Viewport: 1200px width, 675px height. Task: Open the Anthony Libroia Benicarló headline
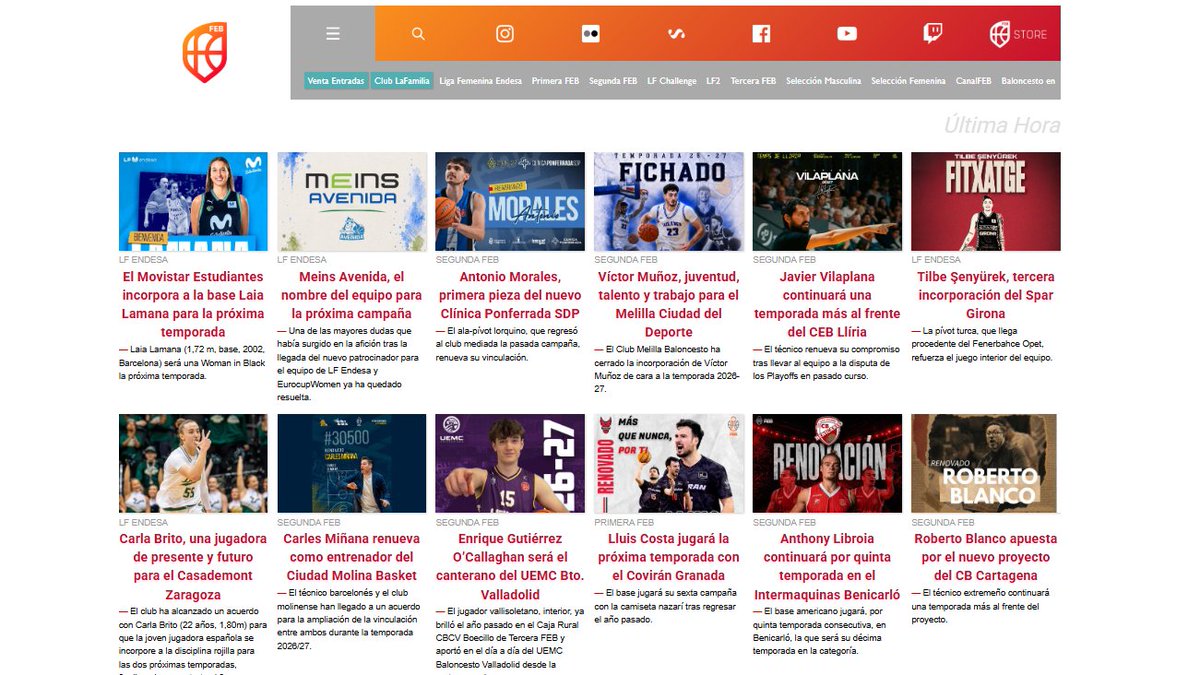click(x=827, y=566)
